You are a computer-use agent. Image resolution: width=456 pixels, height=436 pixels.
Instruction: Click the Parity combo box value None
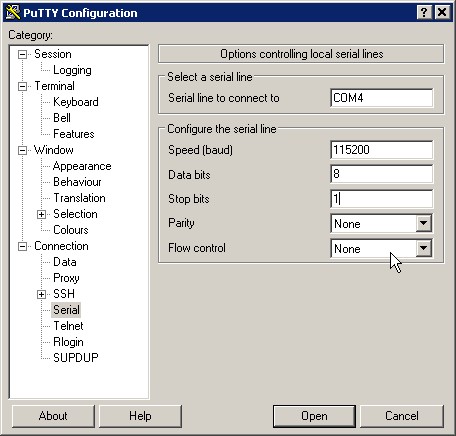click(373, 223)
